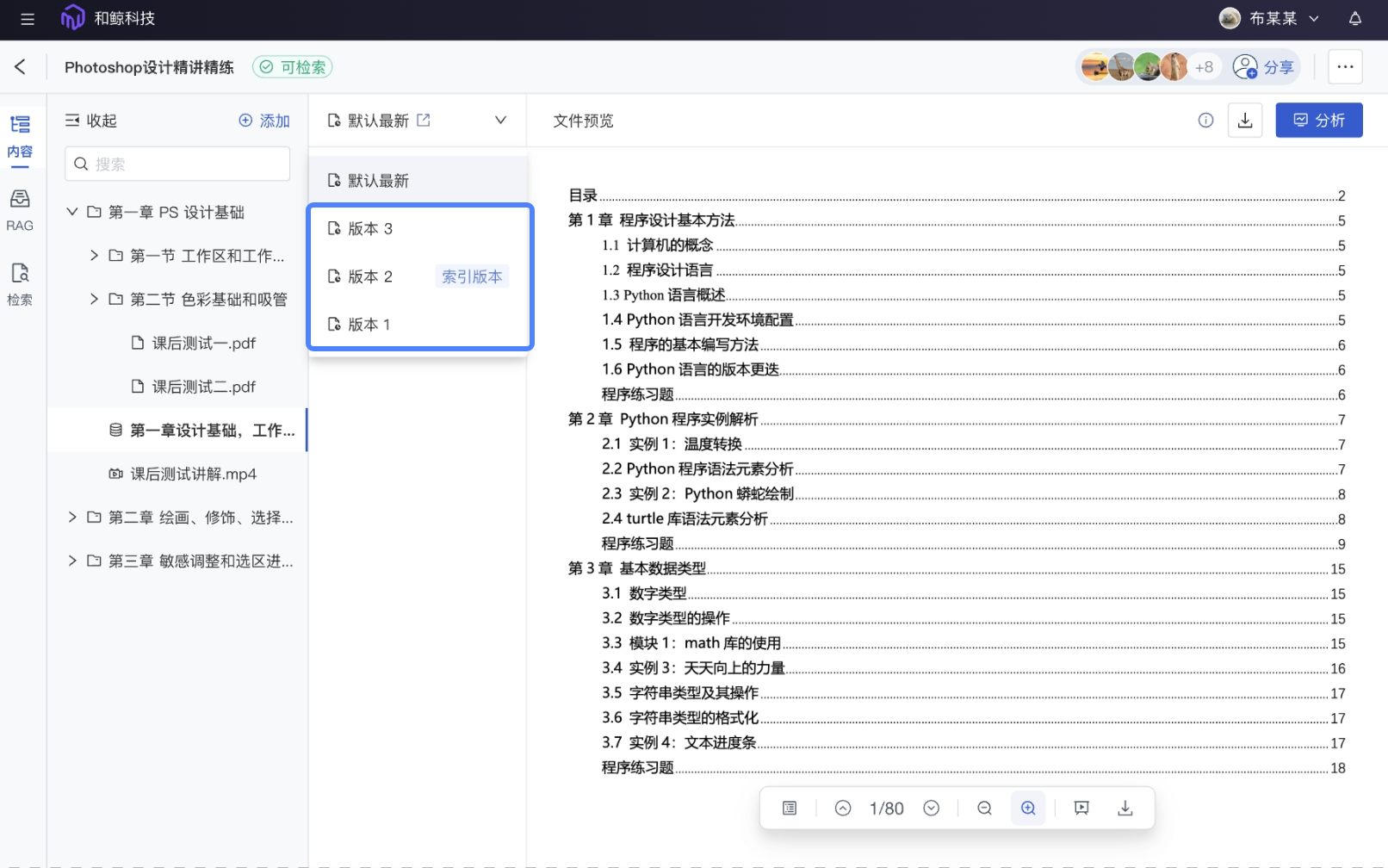Open the document outline icon in viewer toolbar

(x=788, y=808)
